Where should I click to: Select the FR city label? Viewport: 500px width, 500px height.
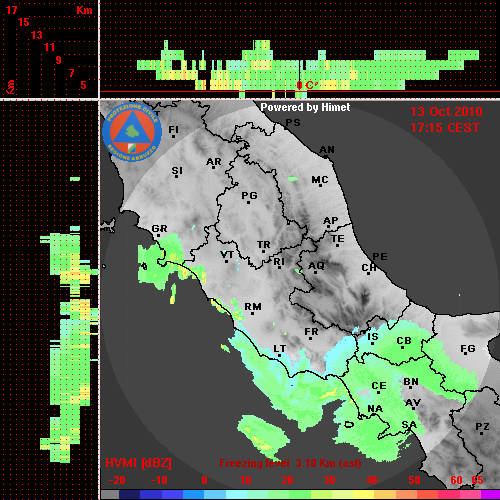click(311, 332)
